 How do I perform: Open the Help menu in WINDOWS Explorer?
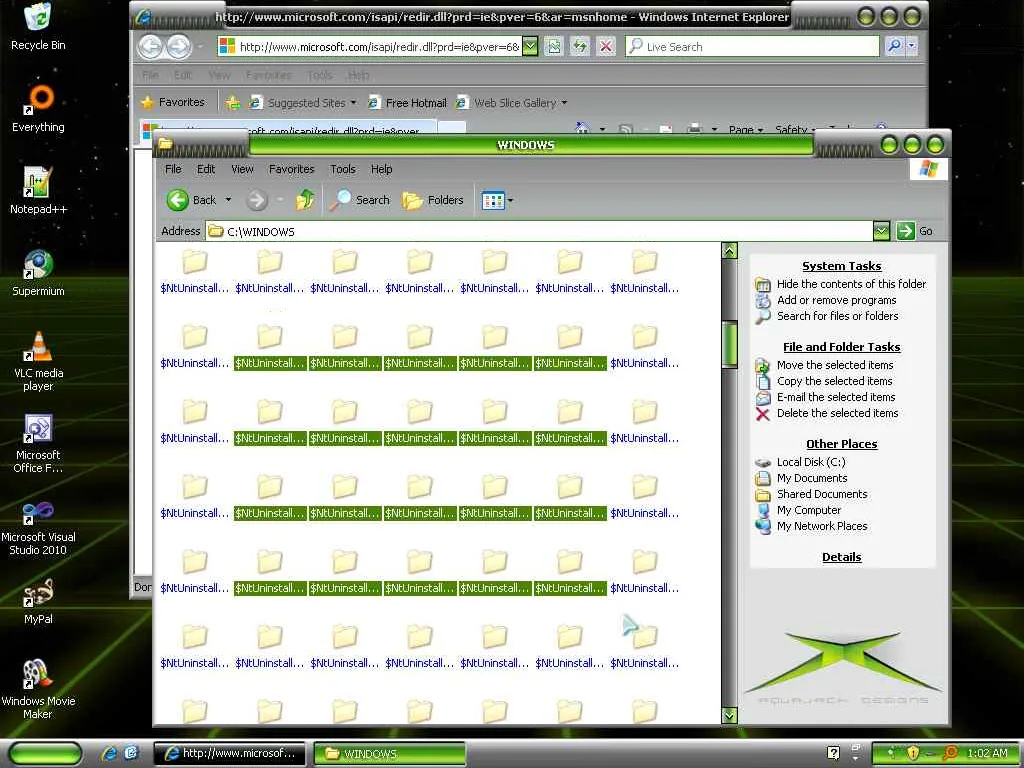click(381, 169)
